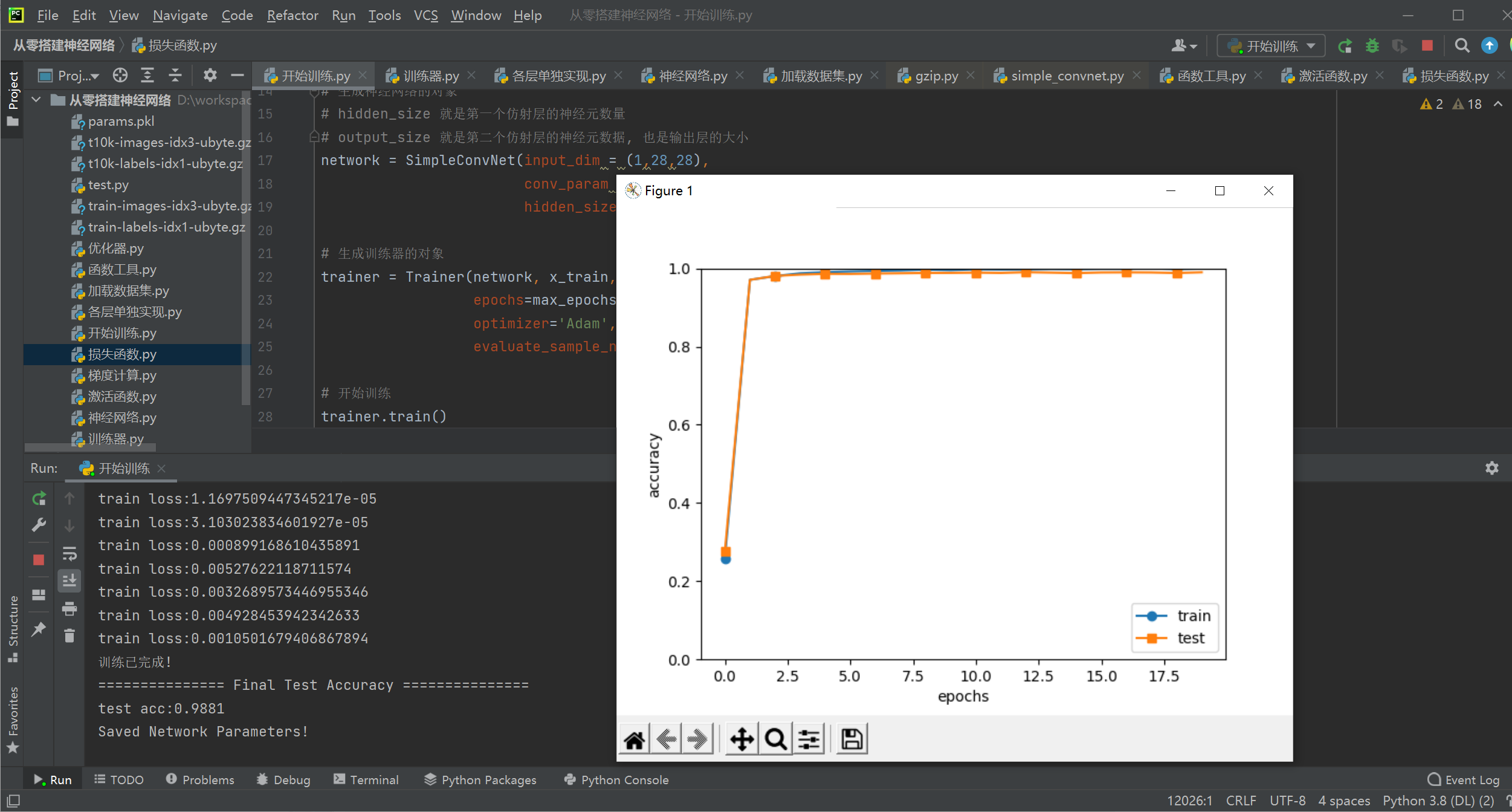Image resolution: width=1512 pixels, height=812 pixels.
Task: Click Expand All in Project panel
Action: [147, 76]
